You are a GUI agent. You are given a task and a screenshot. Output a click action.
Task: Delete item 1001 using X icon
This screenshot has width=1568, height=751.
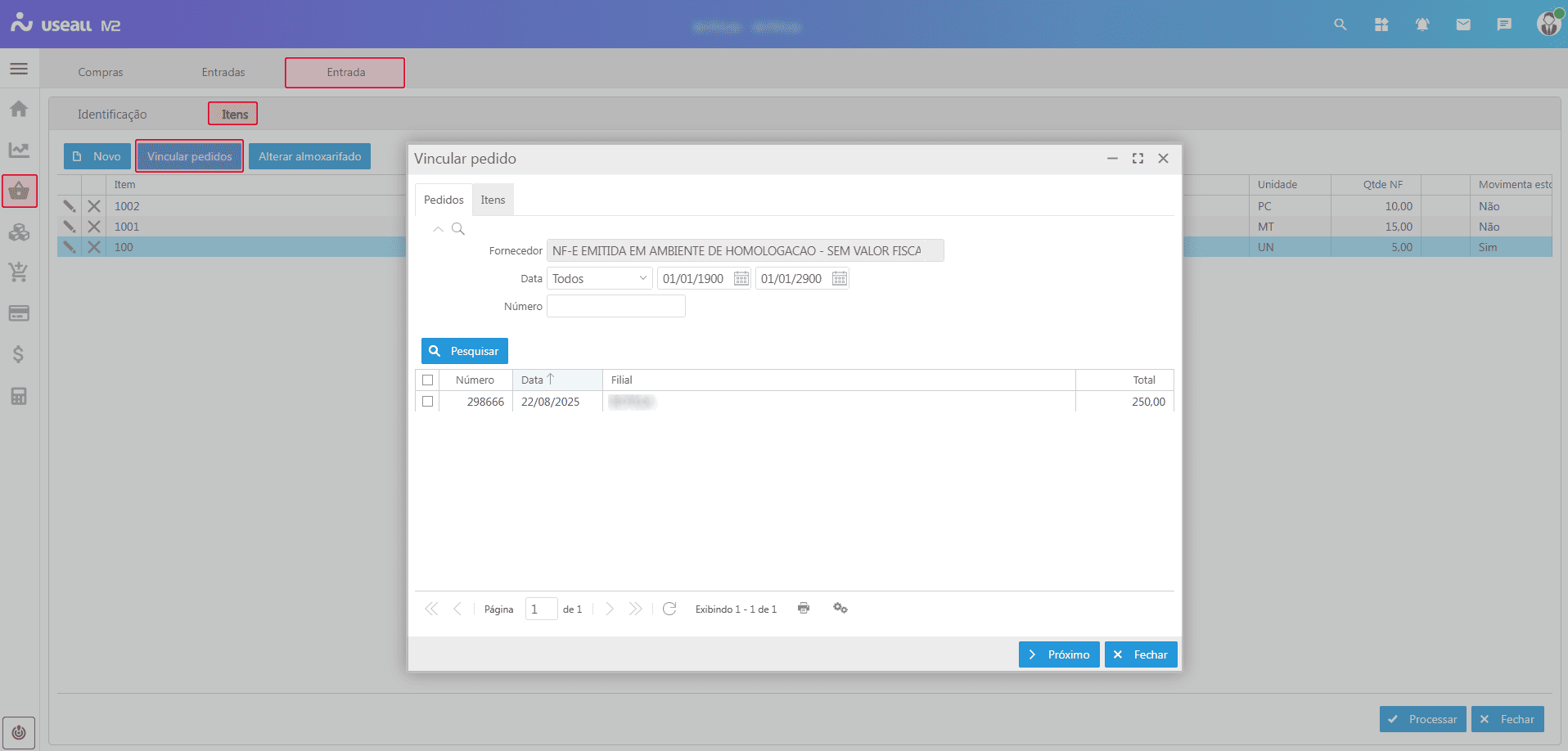[94, 227]
